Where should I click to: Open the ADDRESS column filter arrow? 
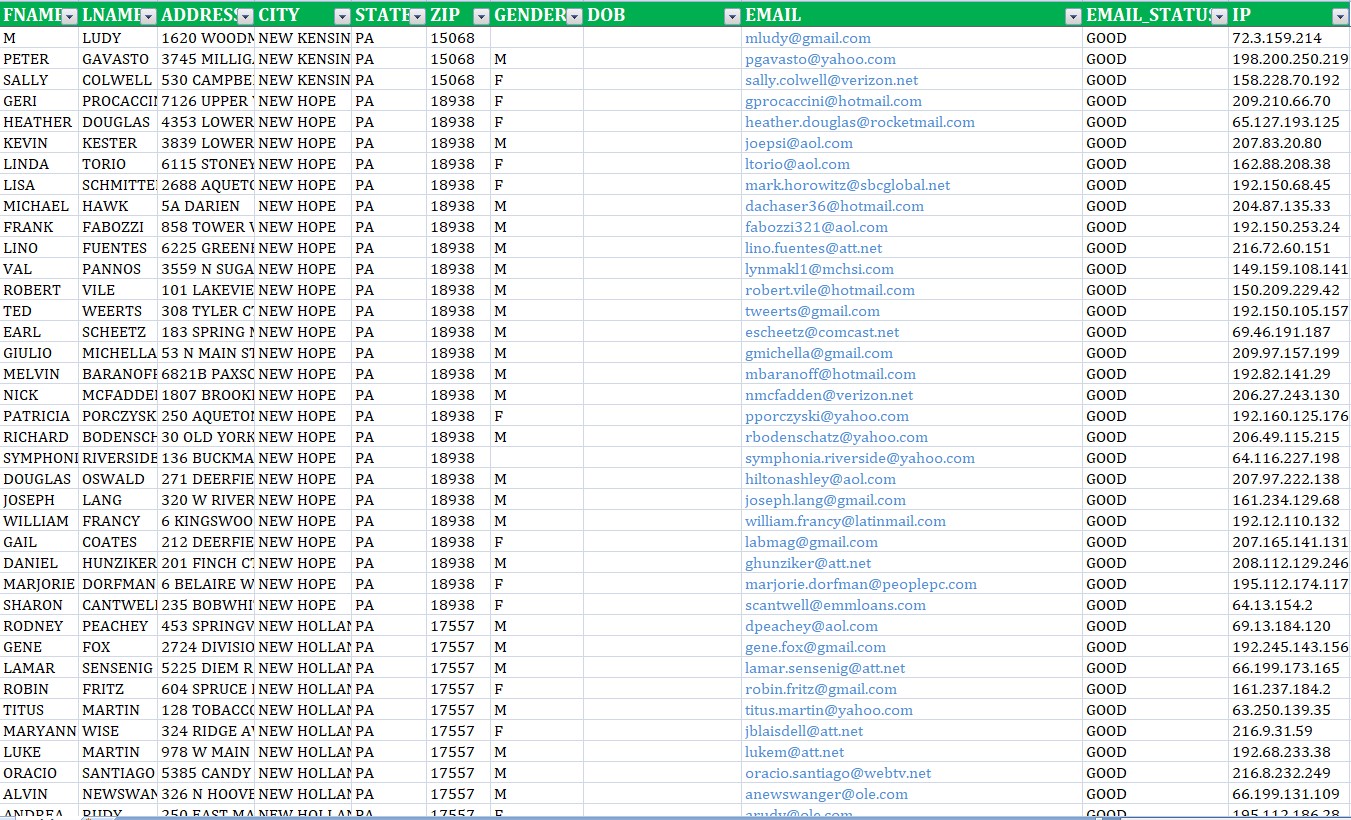(245, 16)
